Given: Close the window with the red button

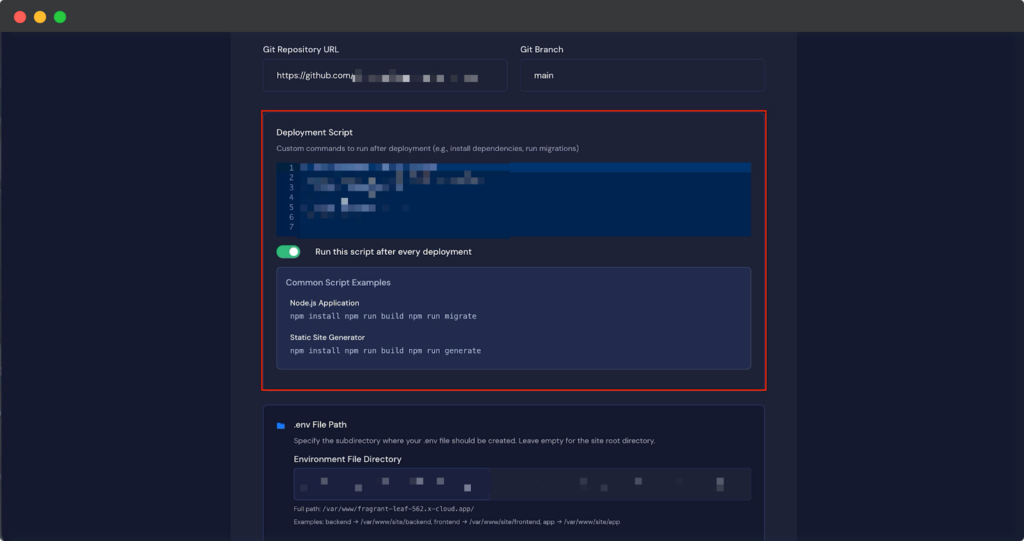Looking at the screenshot, I should (x=20, y=17).
